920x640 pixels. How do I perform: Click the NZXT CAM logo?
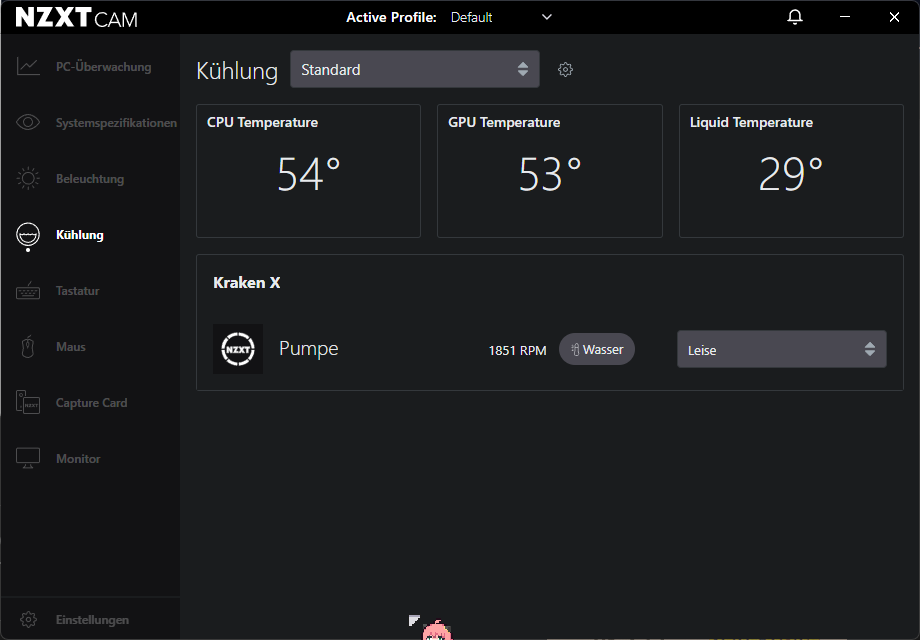tap(76, 18)
